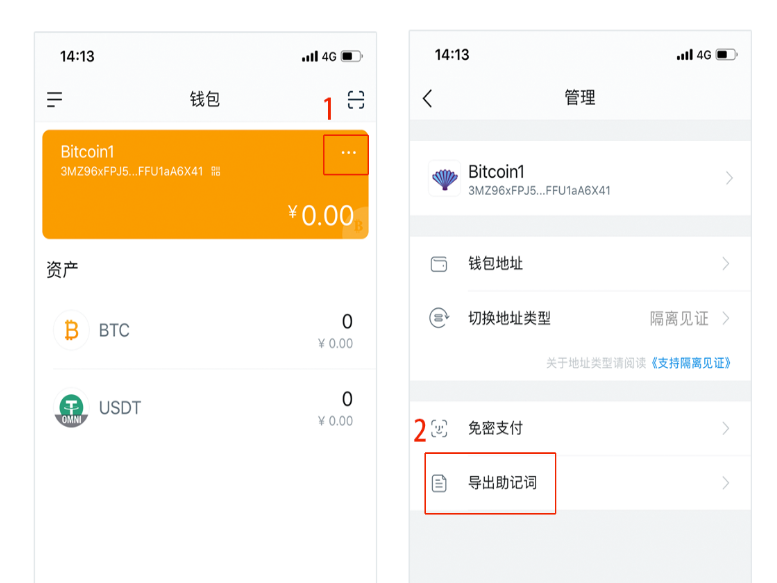This screenshot has height=583, width=777.
Task: Tap the face ID password-free payment icon
Action: click(x=439, y=428)
